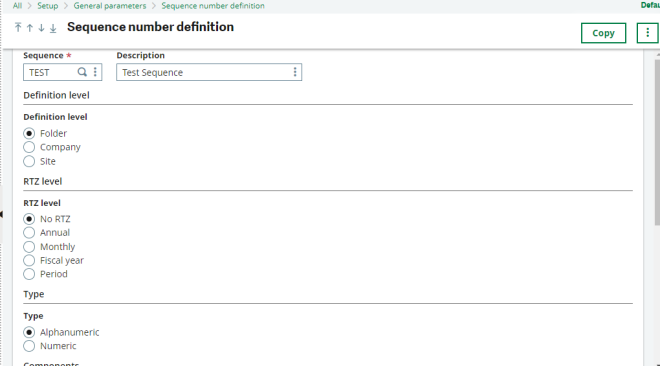Go to previous record arrow
This screenshot has height=366, width=660.
click(29, 28)
